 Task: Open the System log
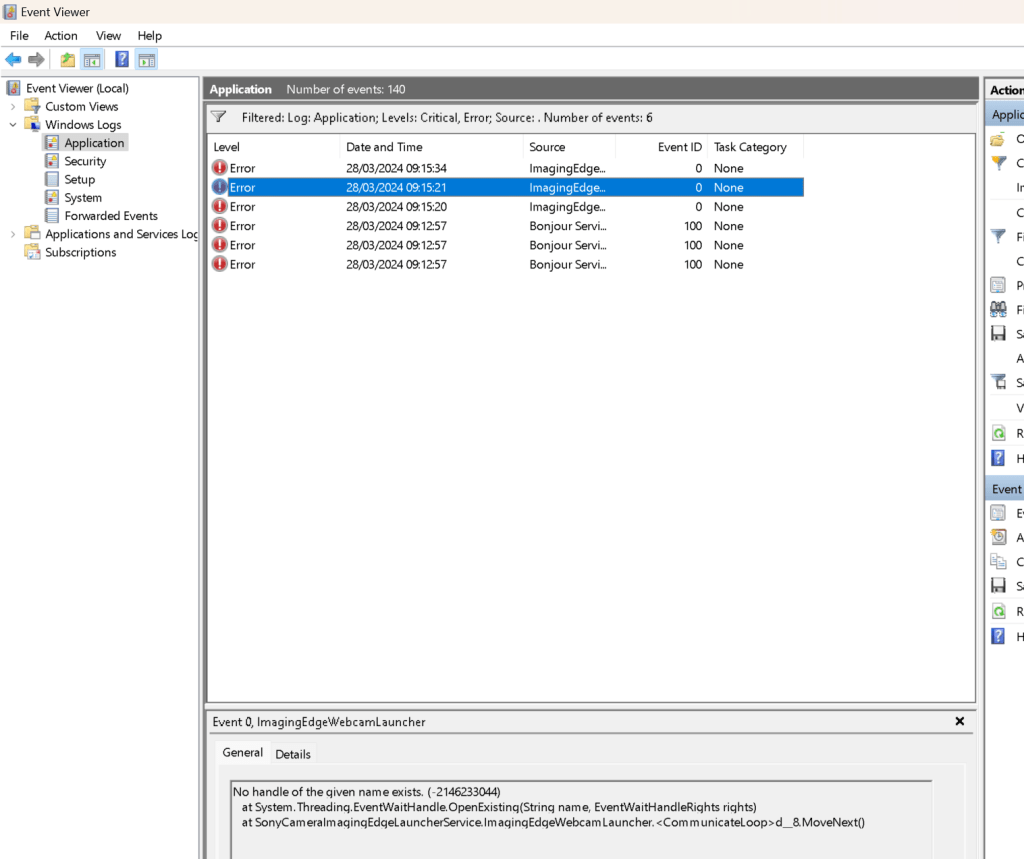point(83,198)
